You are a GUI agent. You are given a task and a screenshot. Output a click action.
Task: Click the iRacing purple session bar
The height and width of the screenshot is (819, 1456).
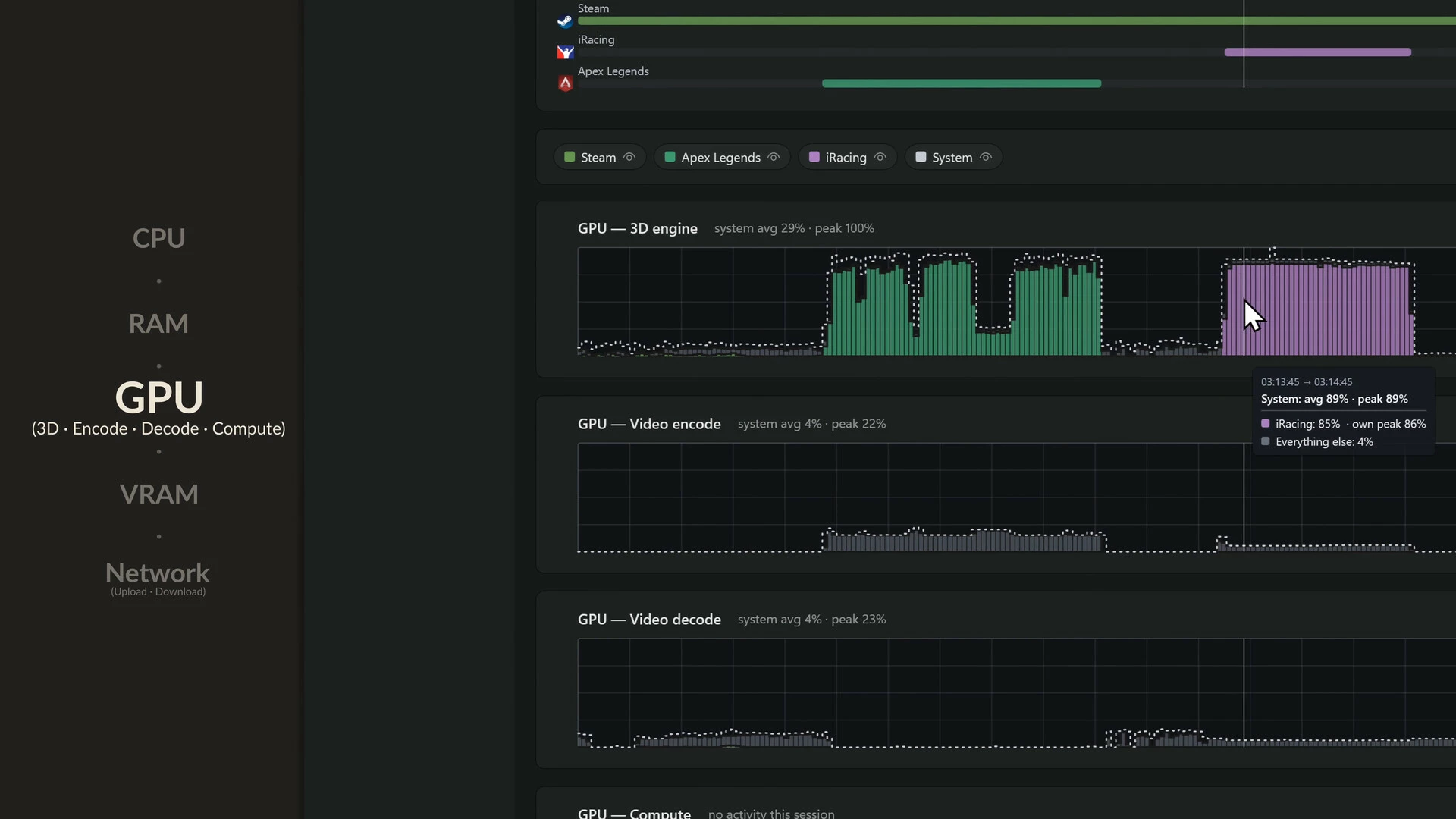click(x=1318, y=52)
